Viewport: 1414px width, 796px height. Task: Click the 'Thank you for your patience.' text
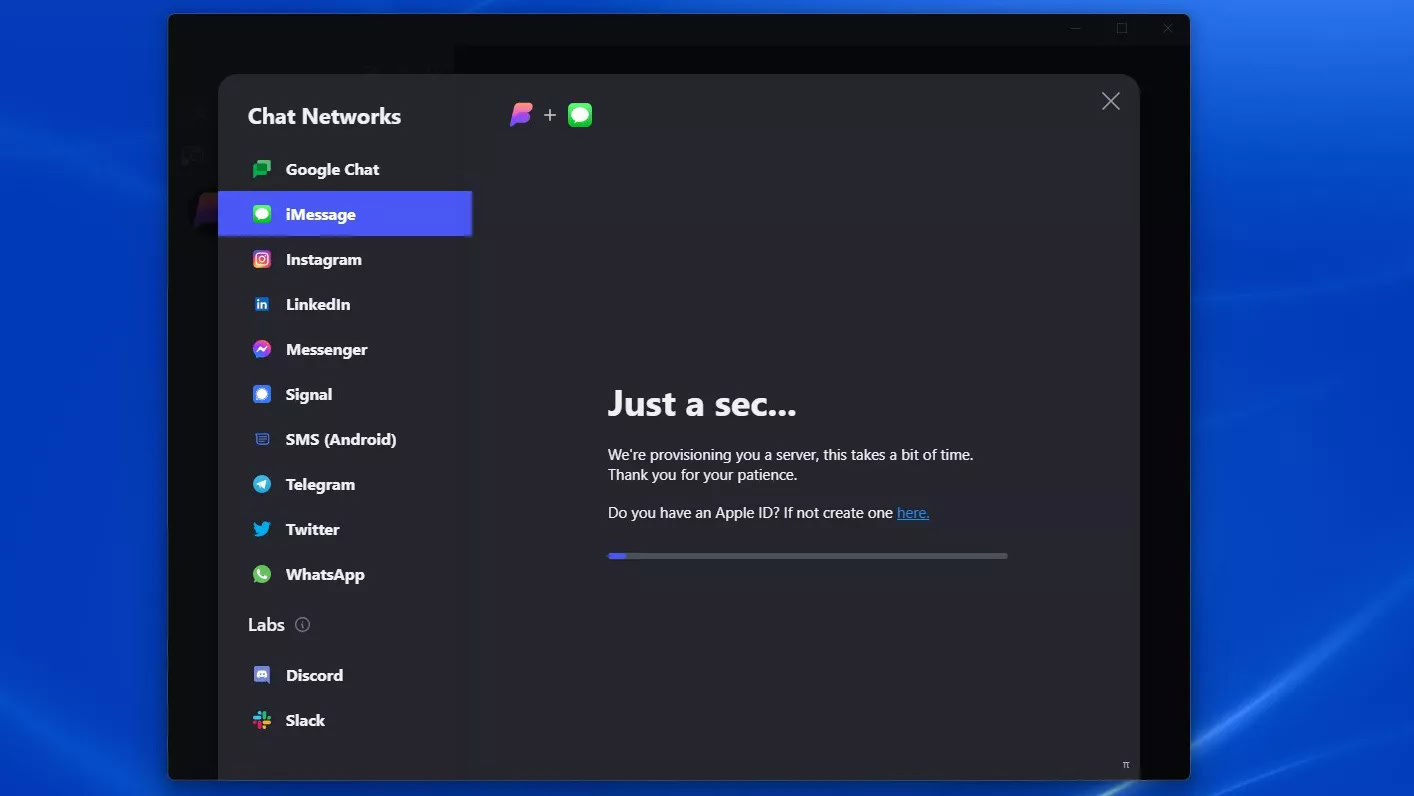click(x=702, y=475)
